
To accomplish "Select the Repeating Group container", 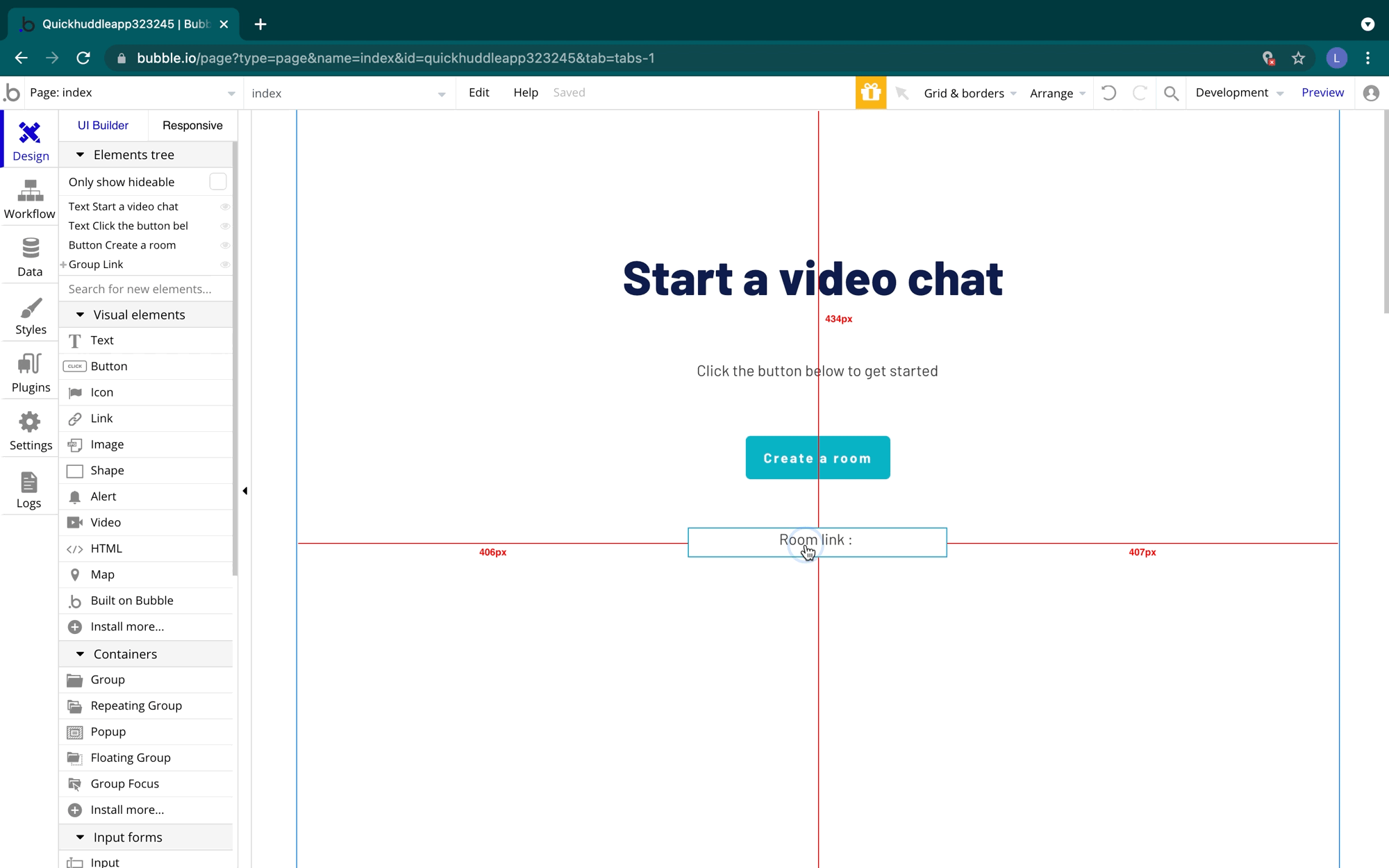I will click(x=146, y=706).
